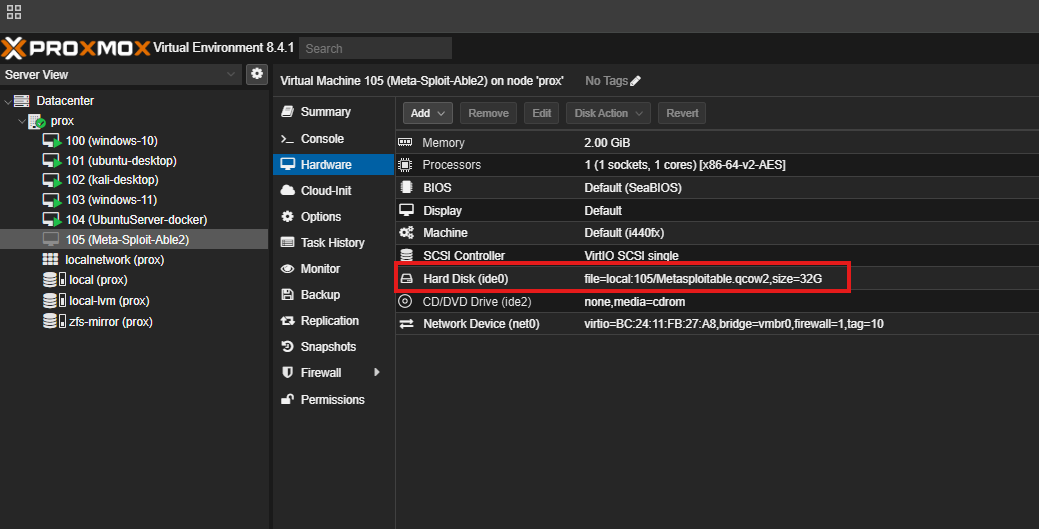Click the No Tags label
The image size is (1039, 529).
click(606, 81)
